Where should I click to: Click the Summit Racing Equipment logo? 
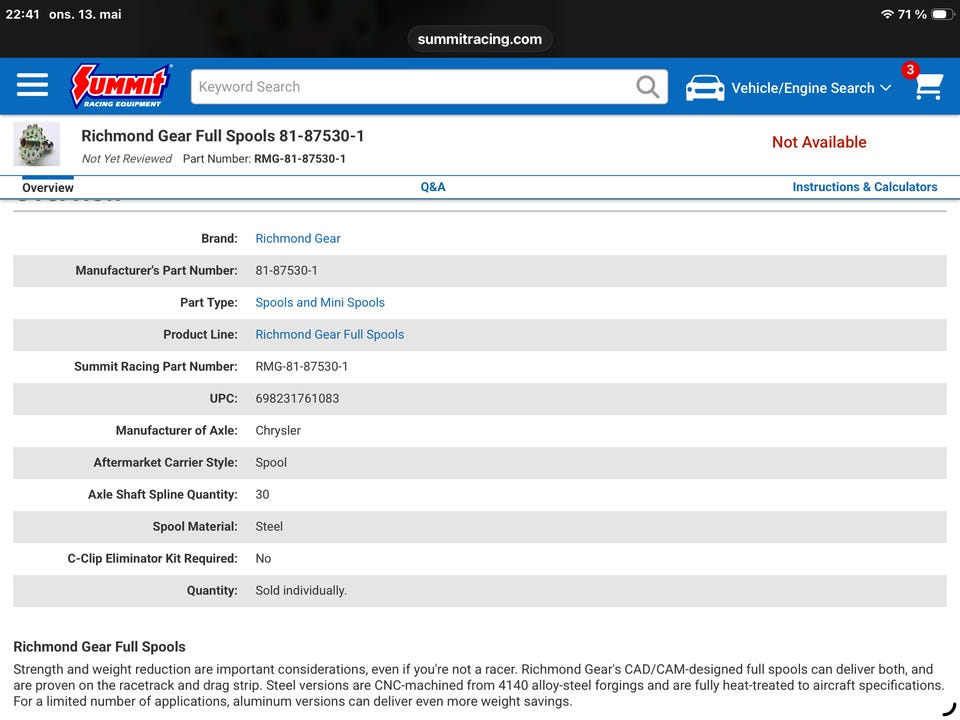[121, 86]
